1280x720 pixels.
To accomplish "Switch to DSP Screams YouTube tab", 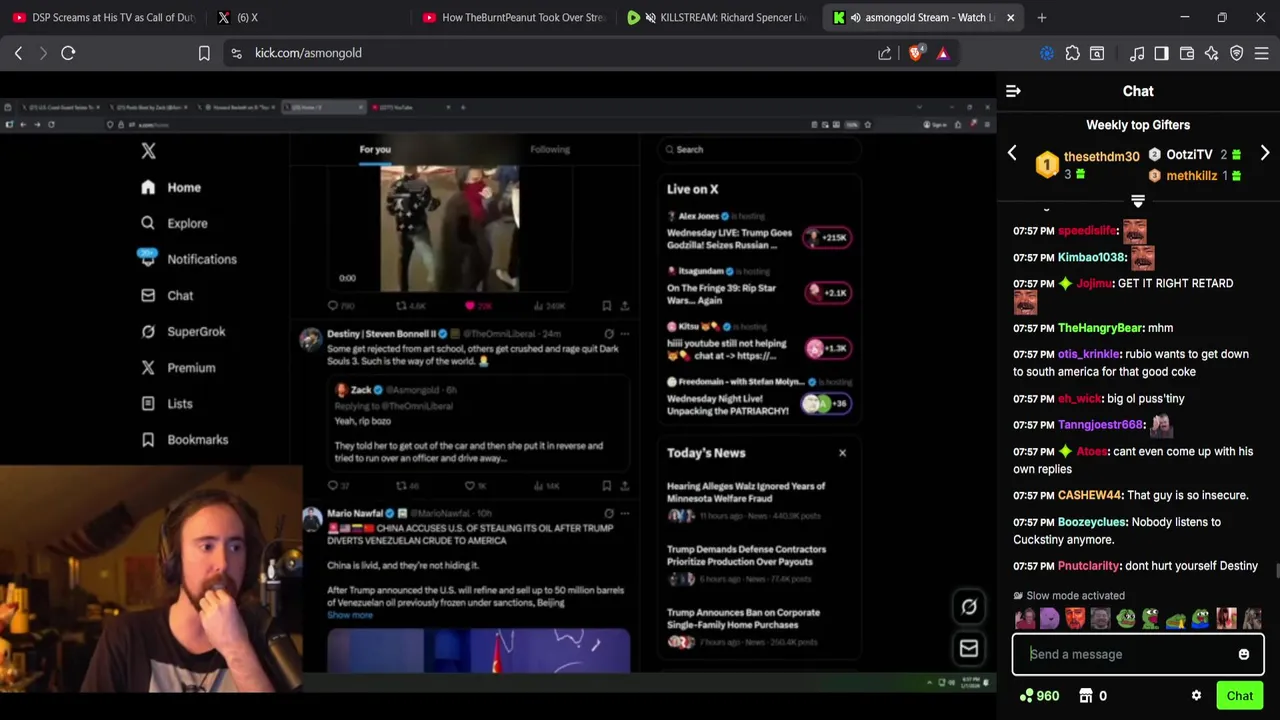I will (x=103, y=17).
